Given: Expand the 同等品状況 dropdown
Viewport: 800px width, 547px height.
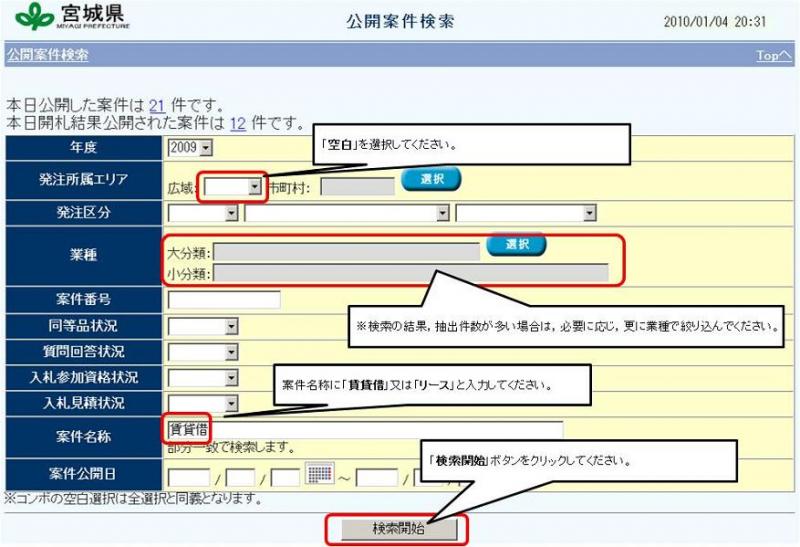Looking at the screenshot, I should 203,327.
